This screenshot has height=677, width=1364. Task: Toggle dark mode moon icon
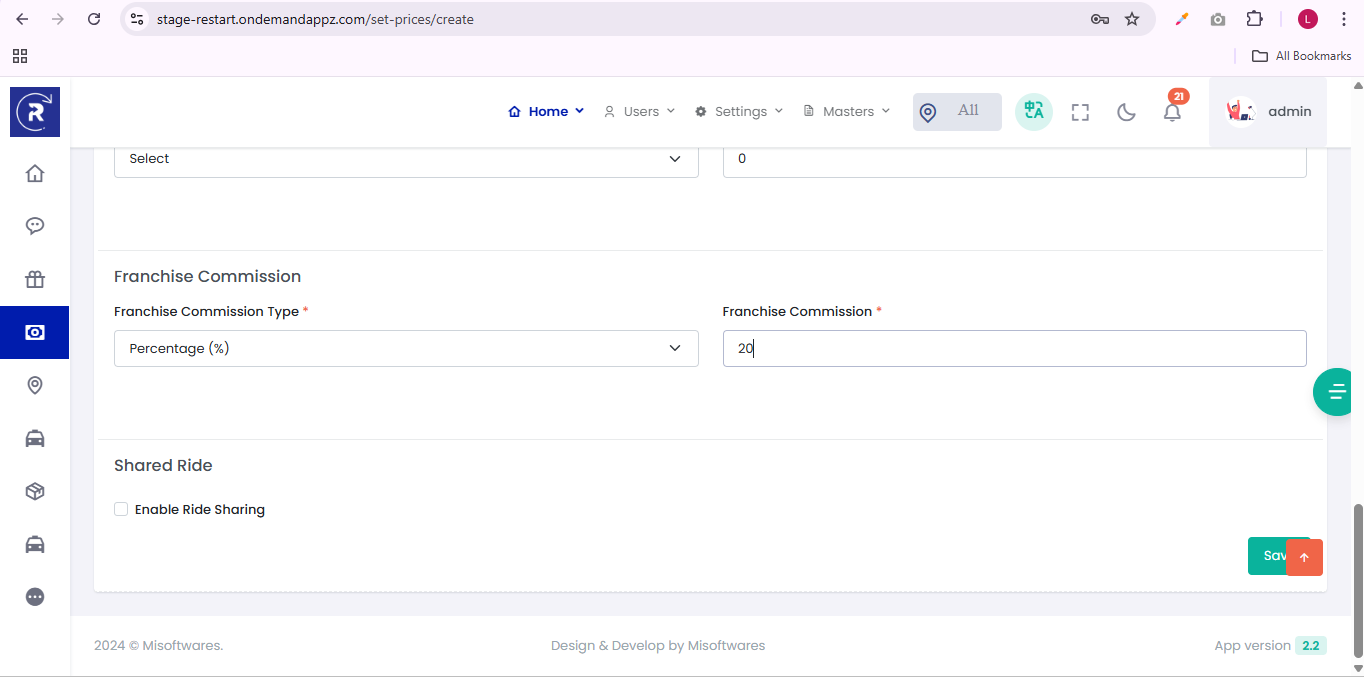[x=1126, y=112]
